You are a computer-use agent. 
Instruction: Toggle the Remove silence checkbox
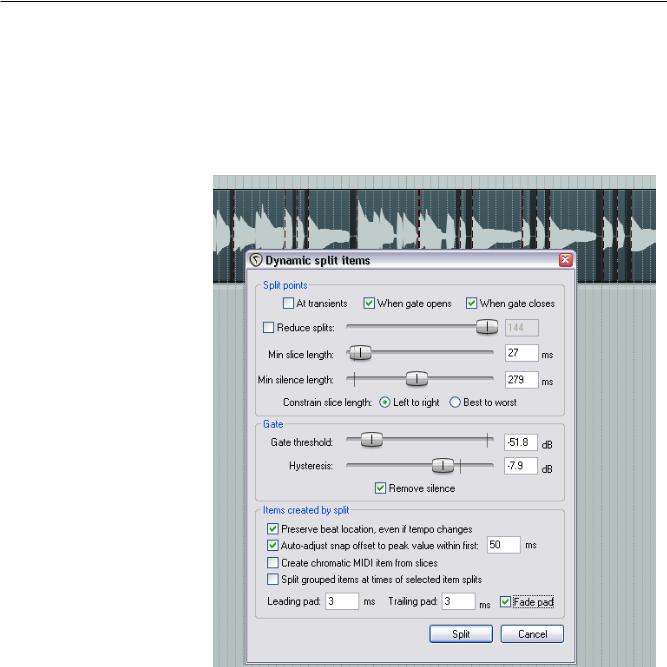[380, 488]
